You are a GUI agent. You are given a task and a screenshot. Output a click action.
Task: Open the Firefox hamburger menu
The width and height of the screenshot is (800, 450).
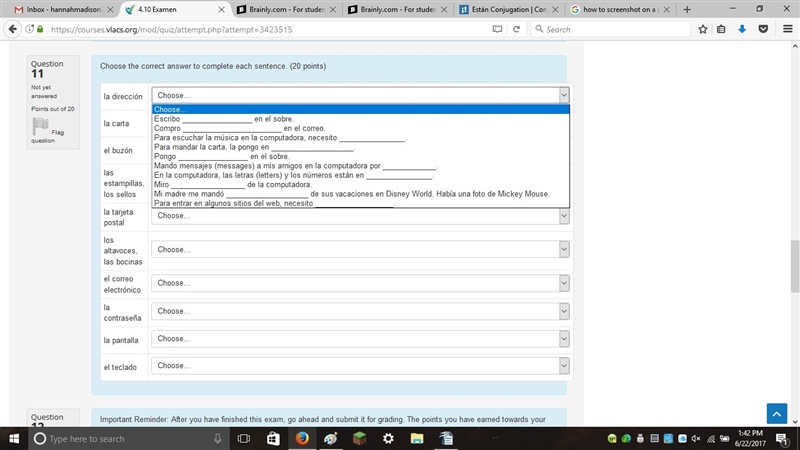tap(788, 29)
